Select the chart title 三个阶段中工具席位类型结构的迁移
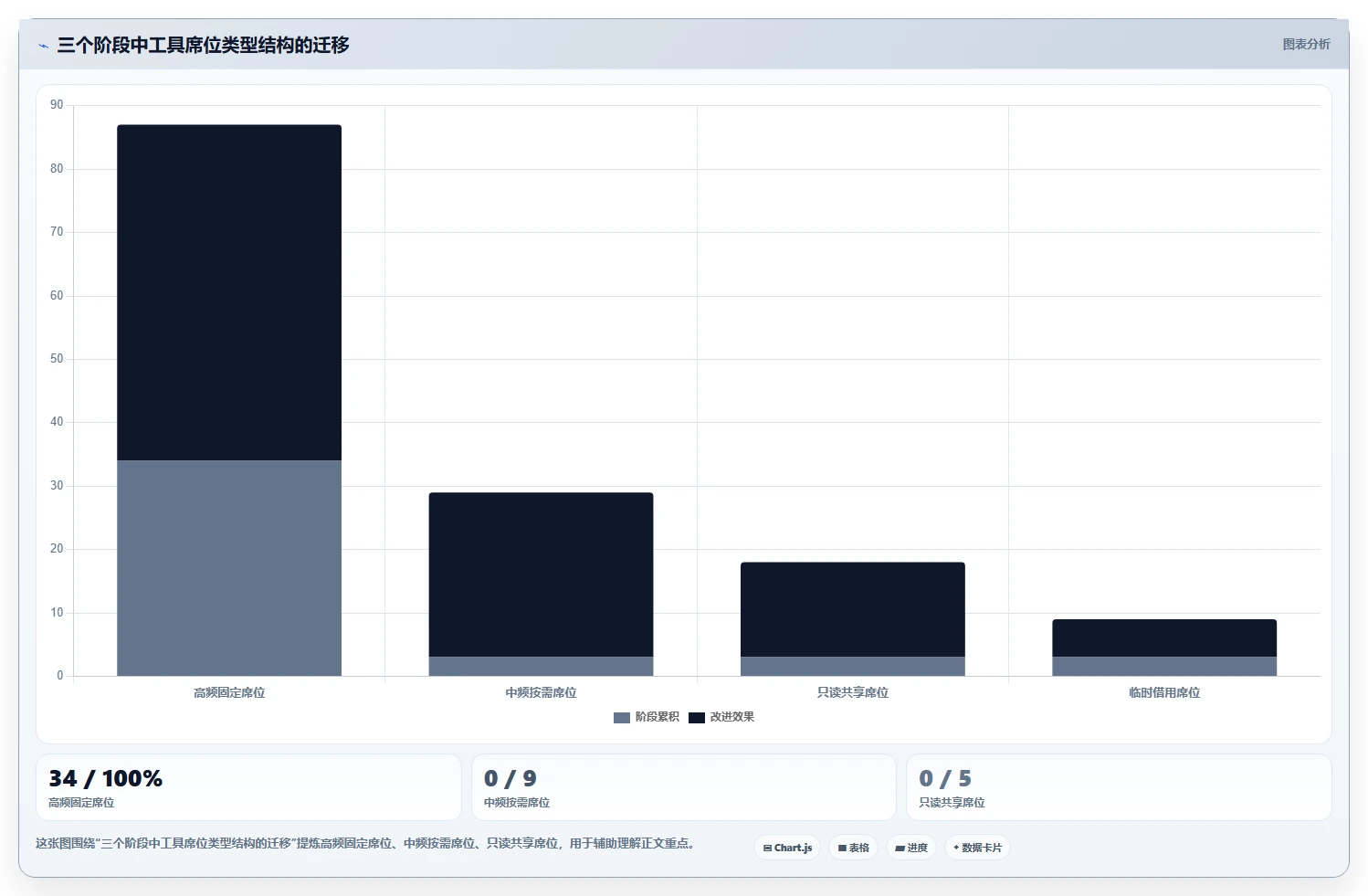 pos(203,45)
